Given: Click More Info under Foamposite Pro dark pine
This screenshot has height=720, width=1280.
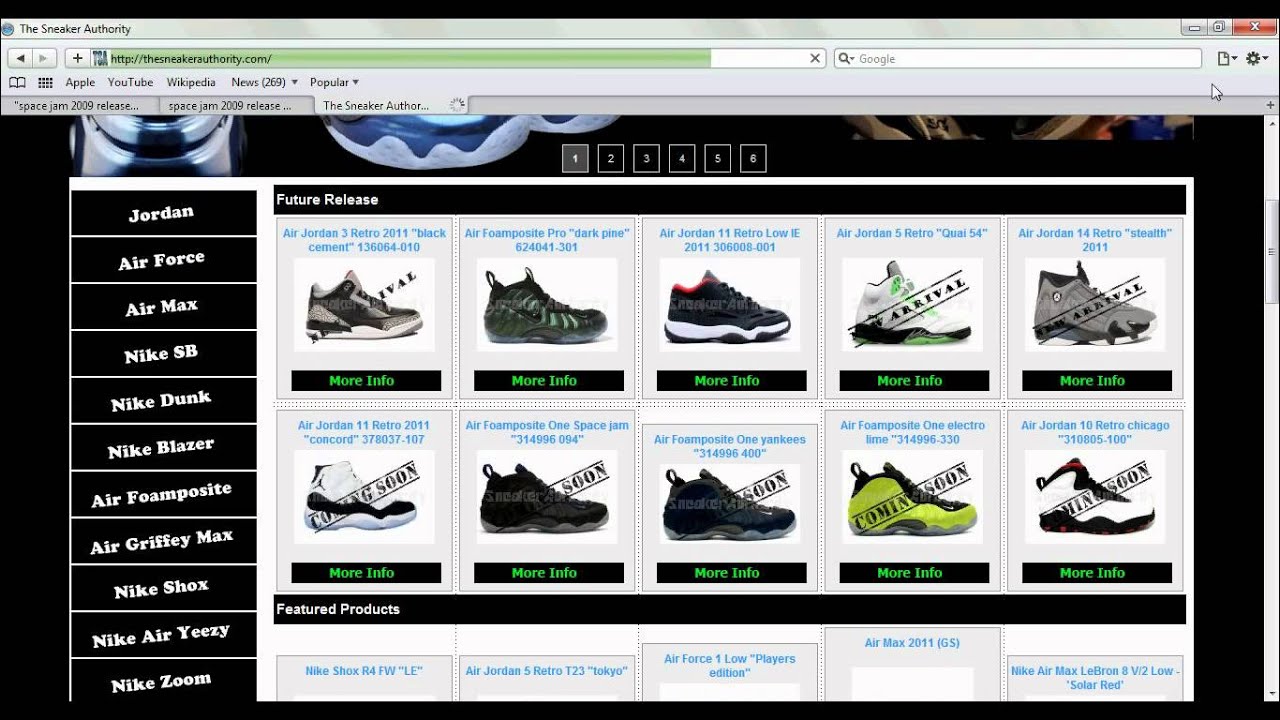Looking at the screenshot, I should click(549, 381).
